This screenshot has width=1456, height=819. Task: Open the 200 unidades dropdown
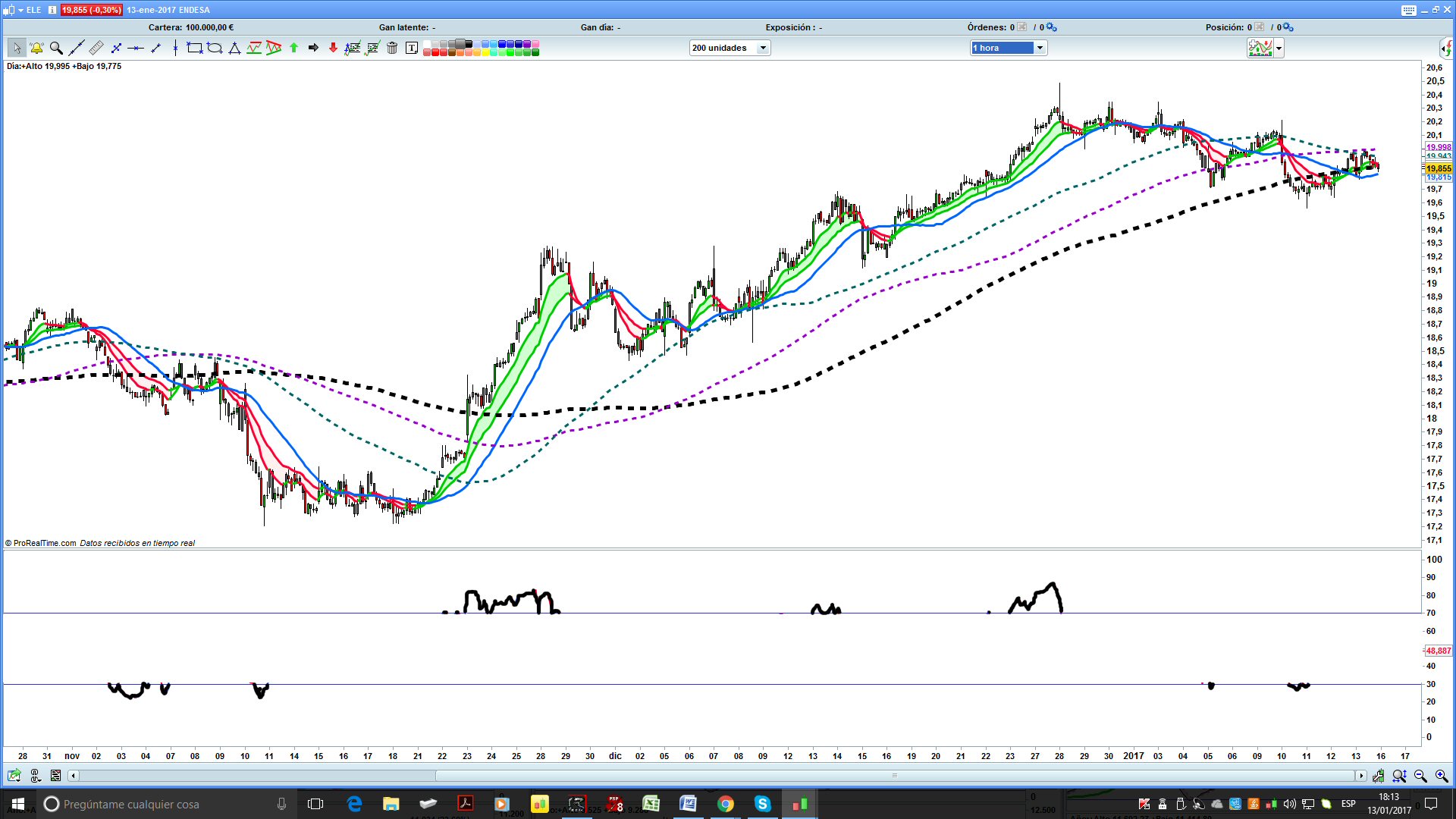(x=763, y=48)
